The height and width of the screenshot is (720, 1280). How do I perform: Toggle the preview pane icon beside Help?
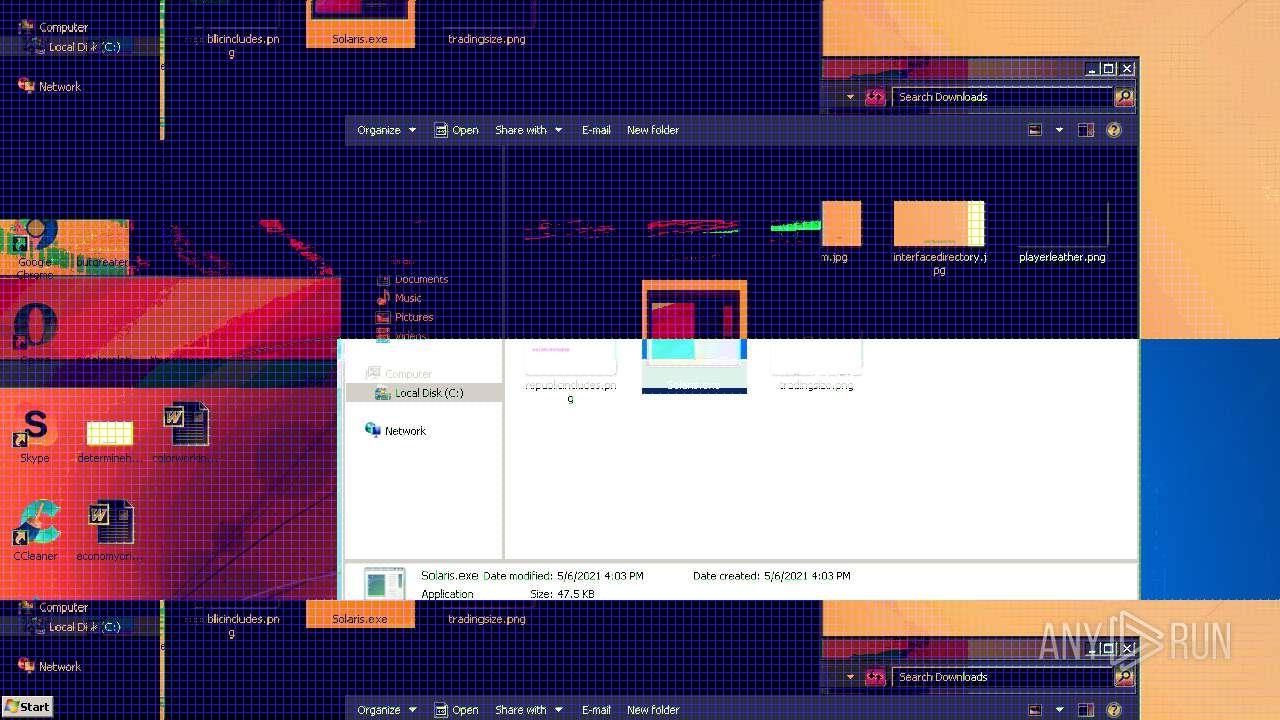pyautogui.click(x=1086, y=130)
